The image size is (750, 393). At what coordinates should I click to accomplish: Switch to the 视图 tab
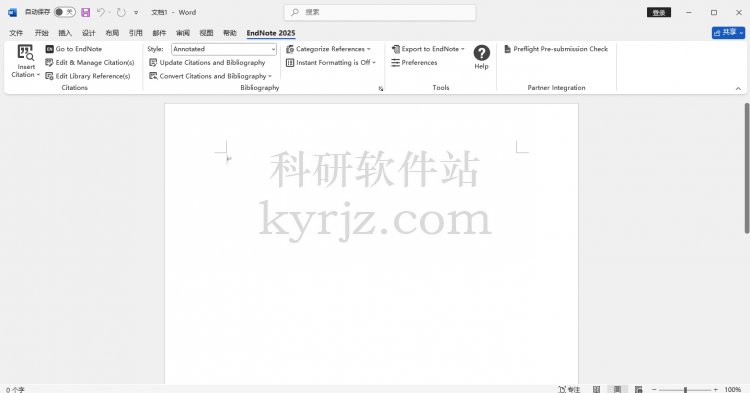tap(206, 33)
